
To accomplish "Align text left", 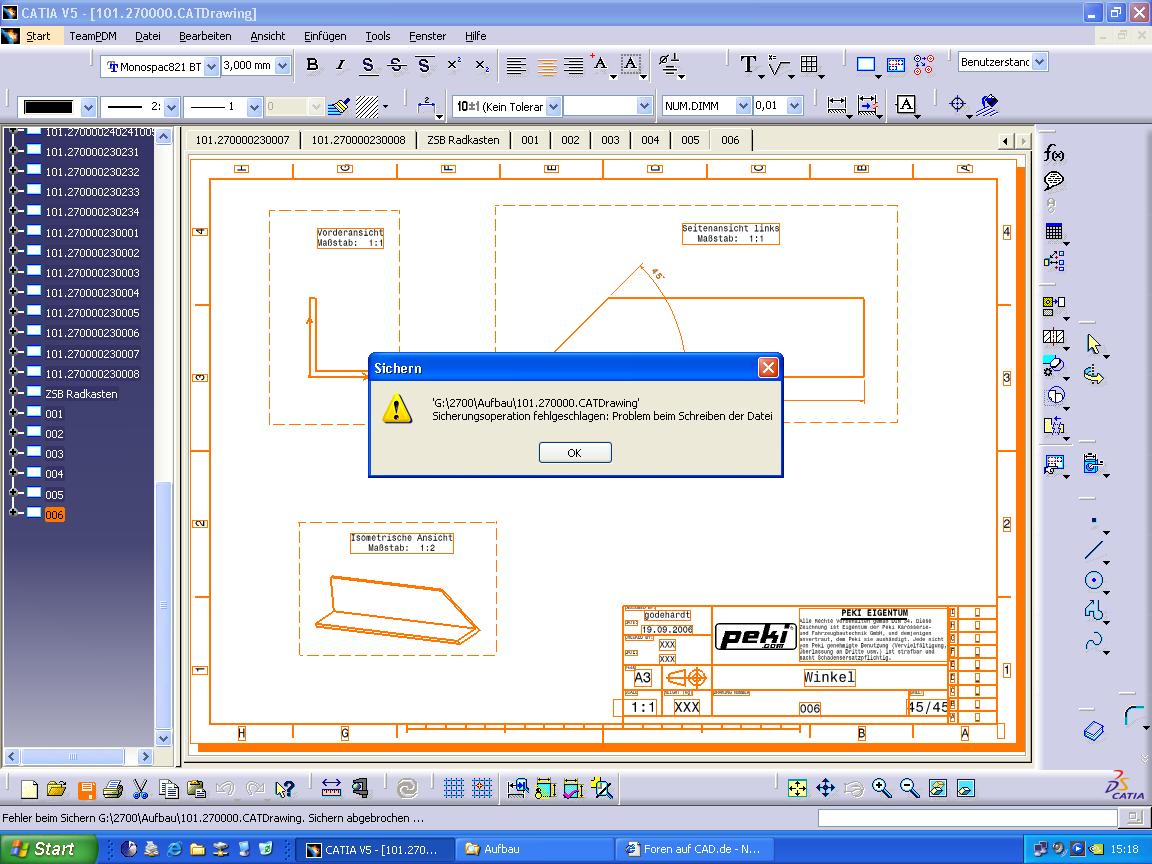I will [x=516, y=65].
